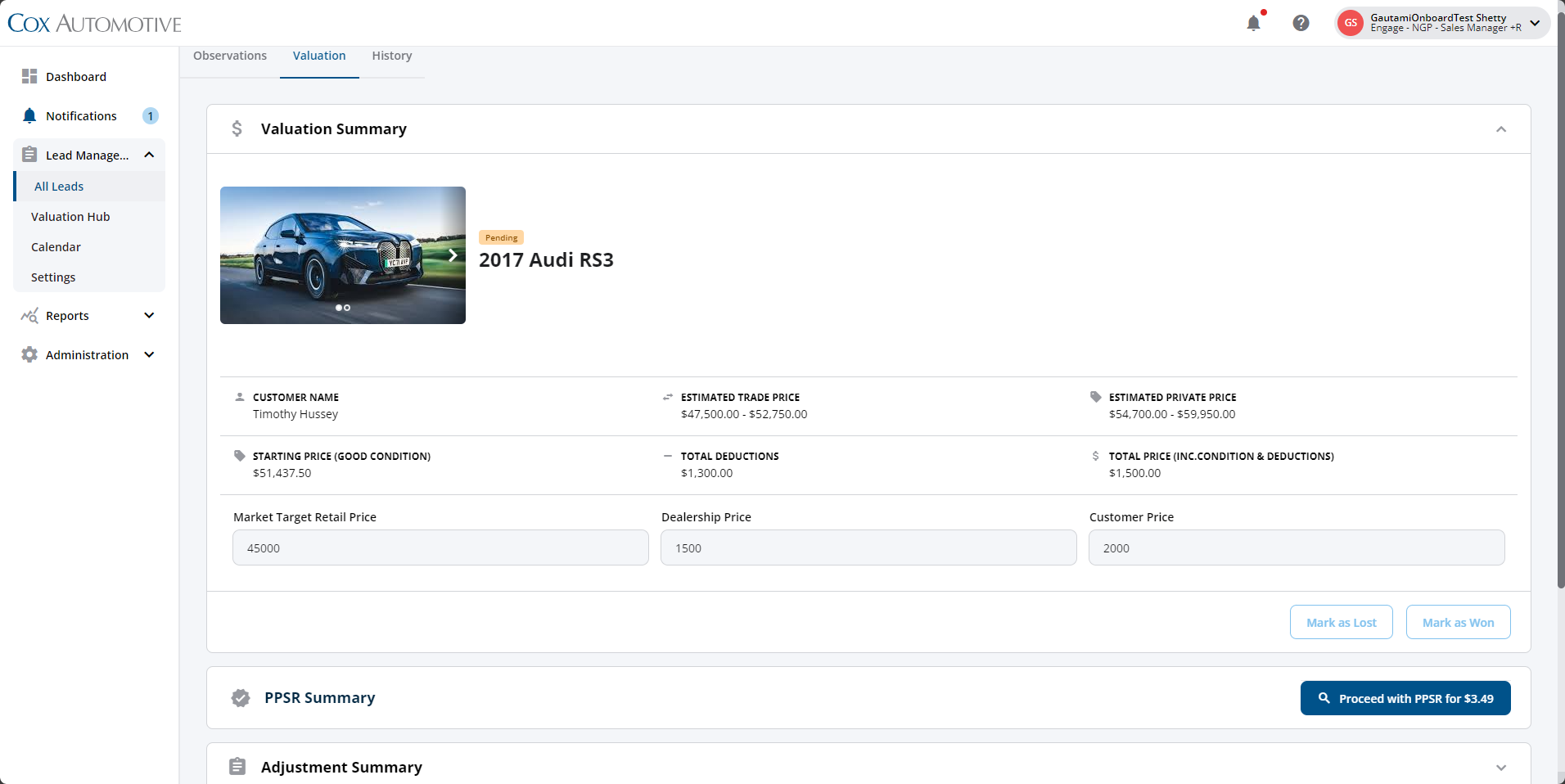Collapse the Lead Management menu chevron

[x=149, y=155]
